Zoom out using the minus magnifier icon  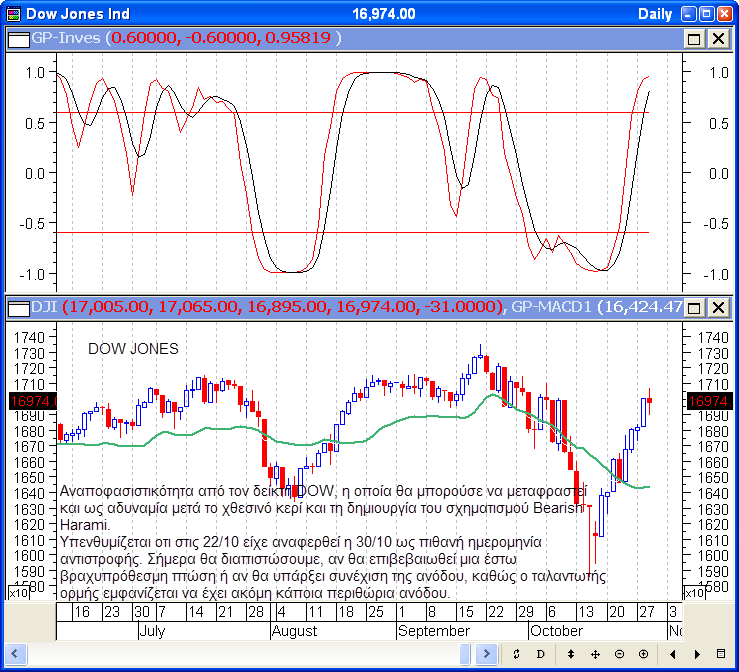tap(619, 654)
